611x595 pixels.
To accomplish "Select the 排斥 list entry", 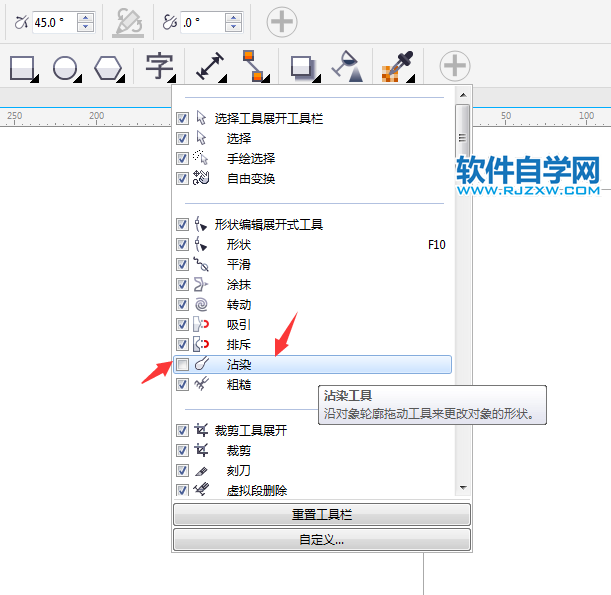I will [312, 344].
